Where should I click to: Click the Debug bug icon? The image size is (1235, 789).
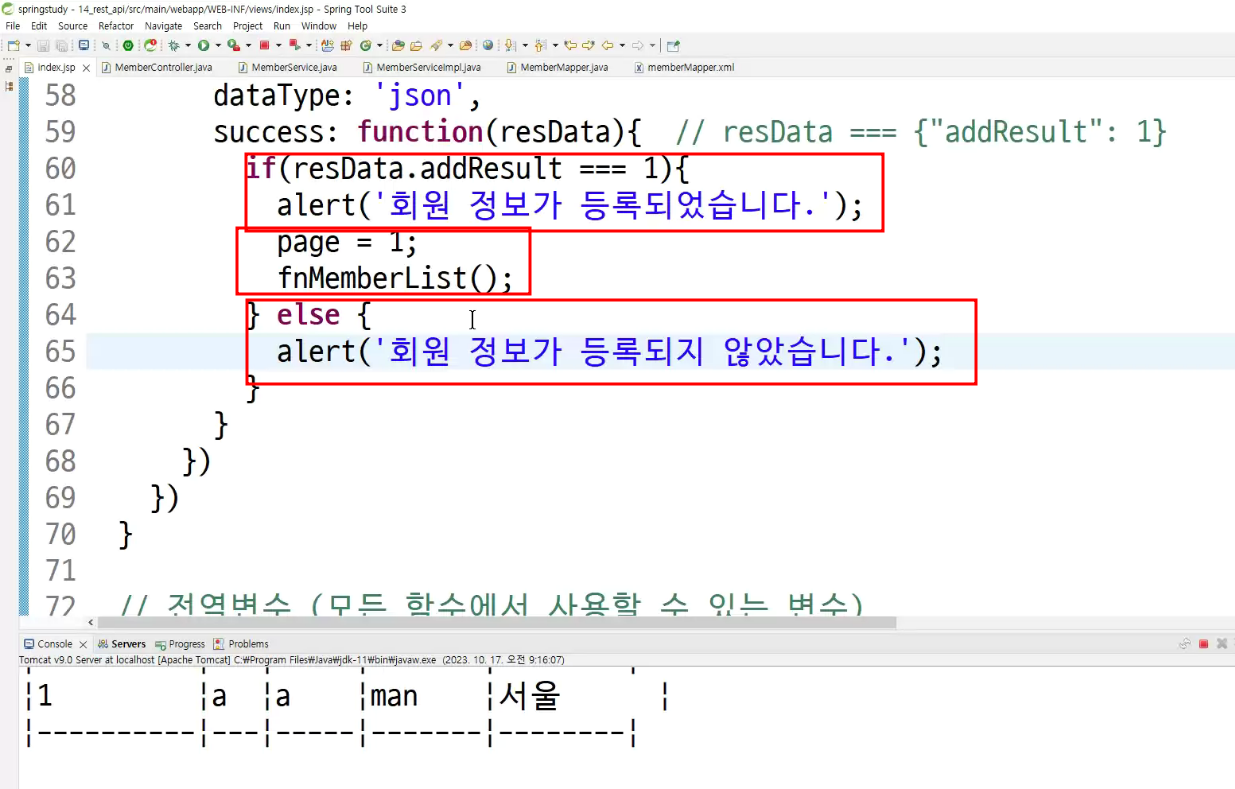[x=174, y=45]
